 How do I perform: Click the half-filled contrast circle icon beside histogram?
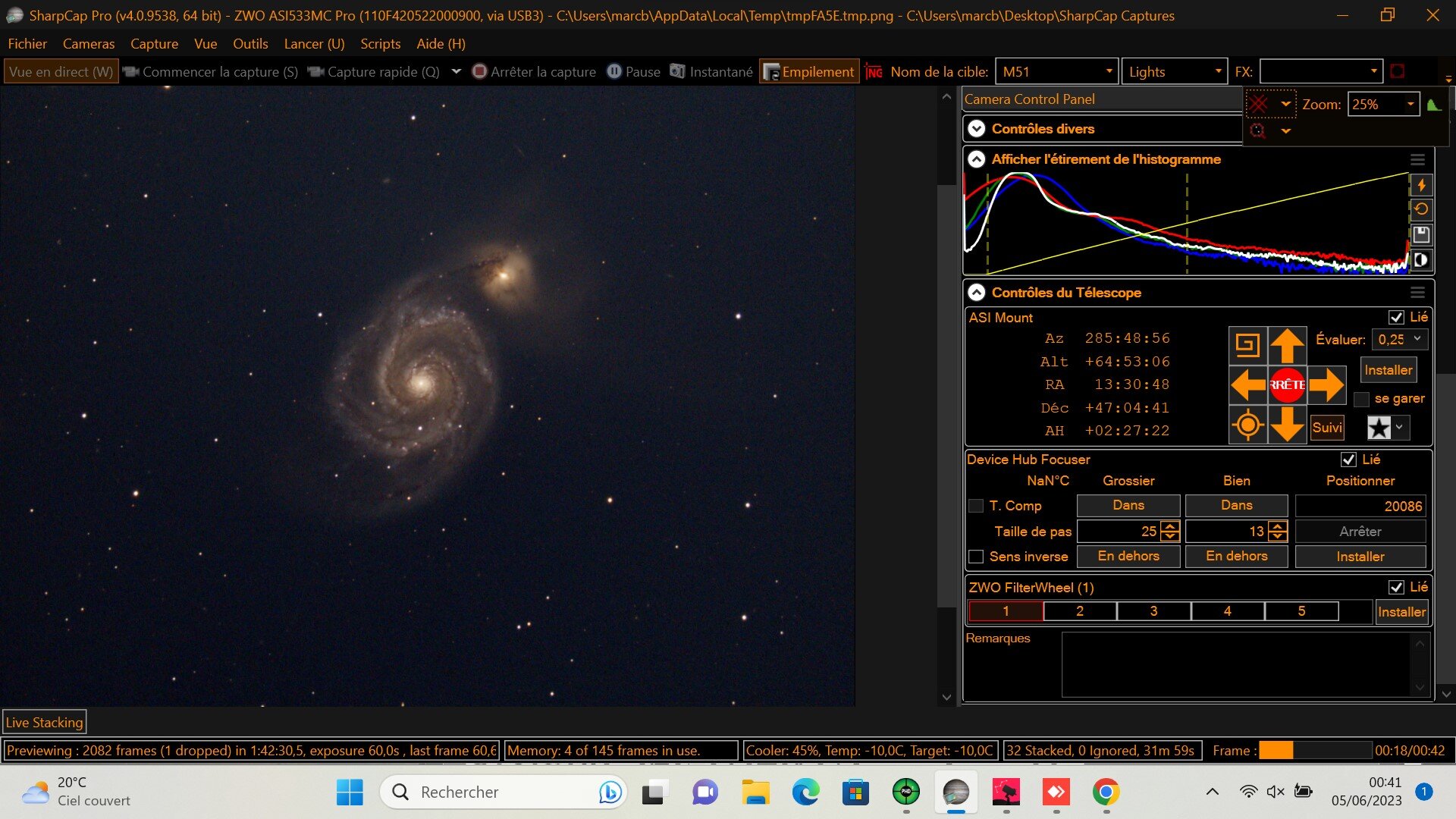1421,260
